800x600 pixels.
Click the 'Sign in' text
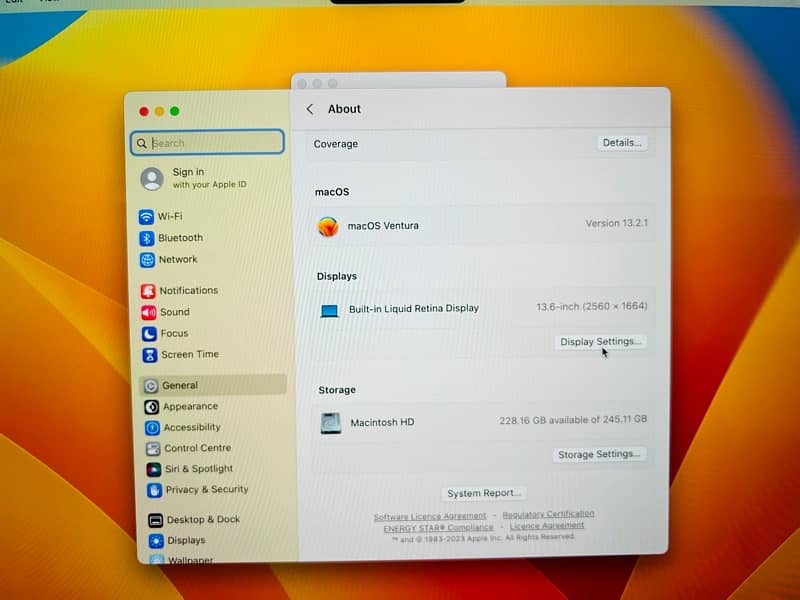click(x=188, y=172)
